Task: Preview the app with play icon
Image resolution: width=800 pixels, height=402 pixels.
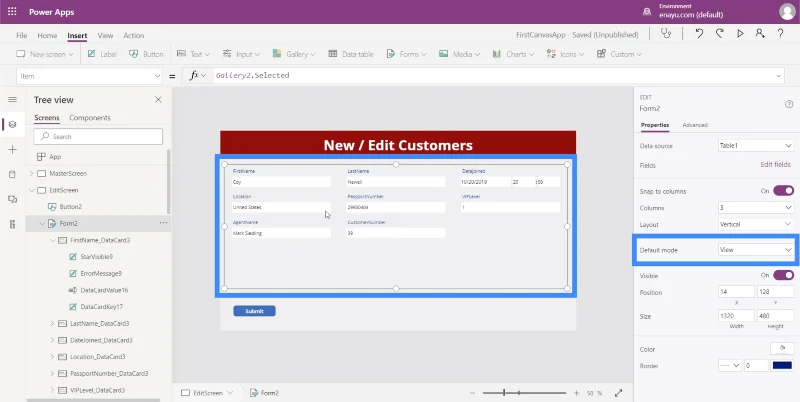Action: click(740, 34)
